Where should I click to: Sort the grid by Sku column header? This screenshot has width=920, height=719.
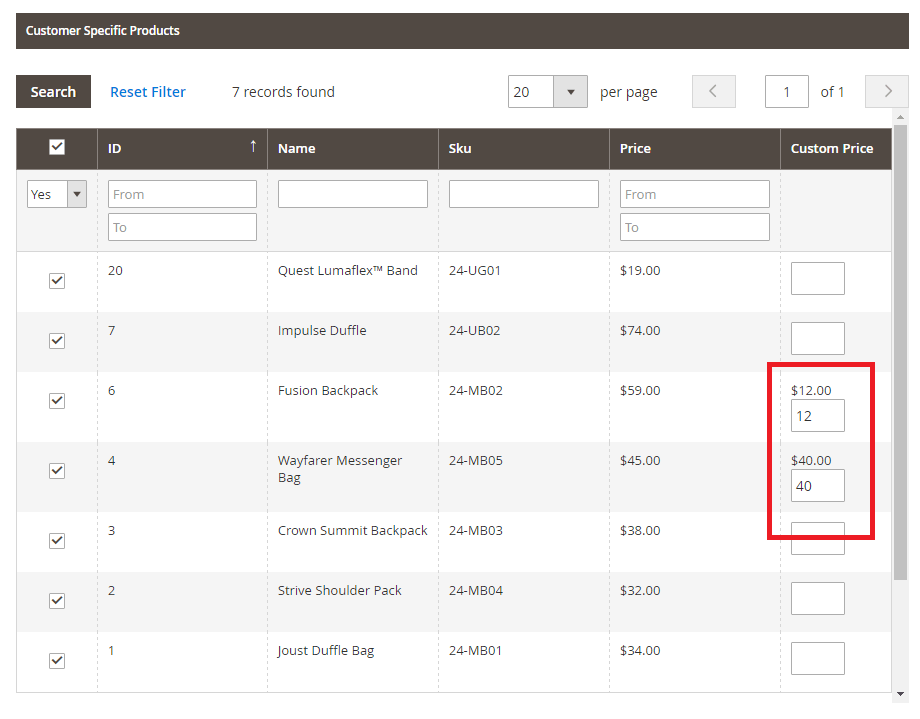point(460,148)
